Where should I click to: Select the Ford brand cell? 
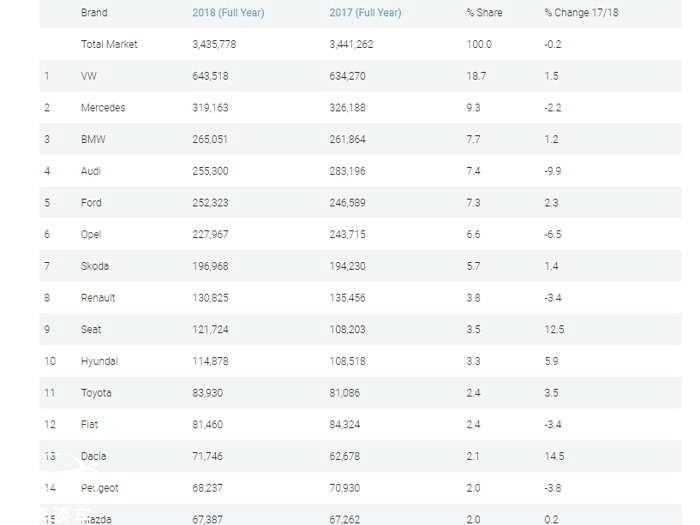click(91, 203)
